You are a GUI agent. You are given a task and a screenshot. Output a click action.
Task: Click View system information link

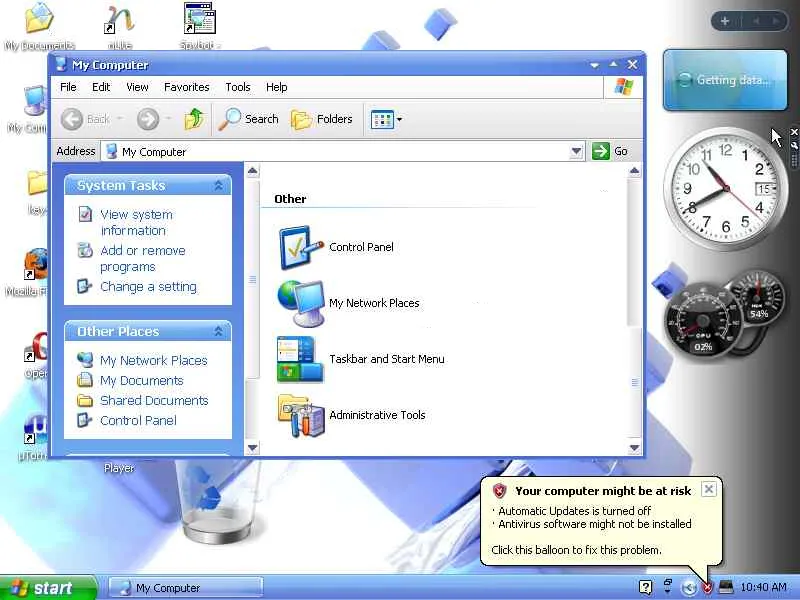(136, 222)
